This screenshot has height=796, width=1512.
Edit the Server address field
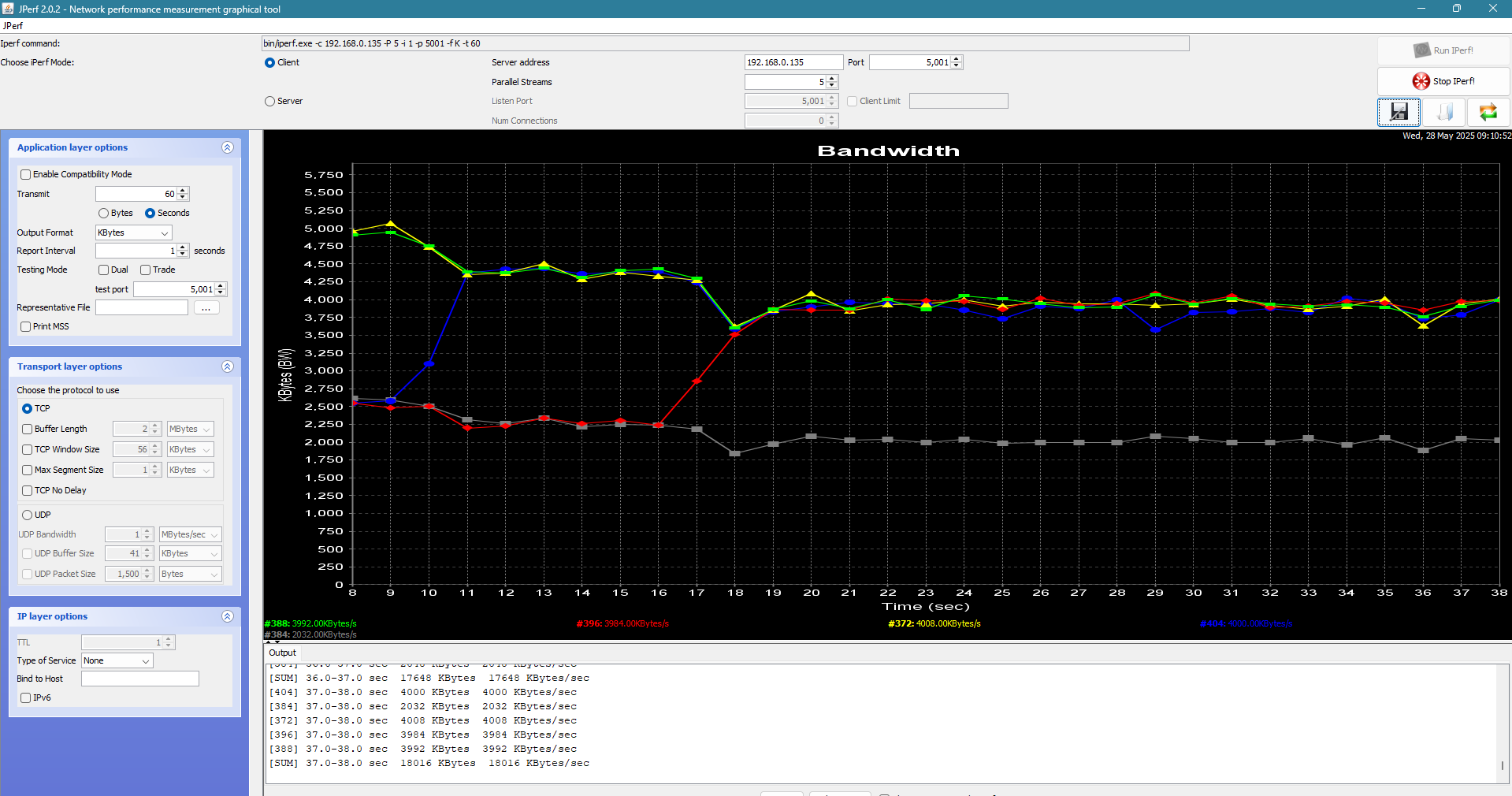tap(793, 62)
